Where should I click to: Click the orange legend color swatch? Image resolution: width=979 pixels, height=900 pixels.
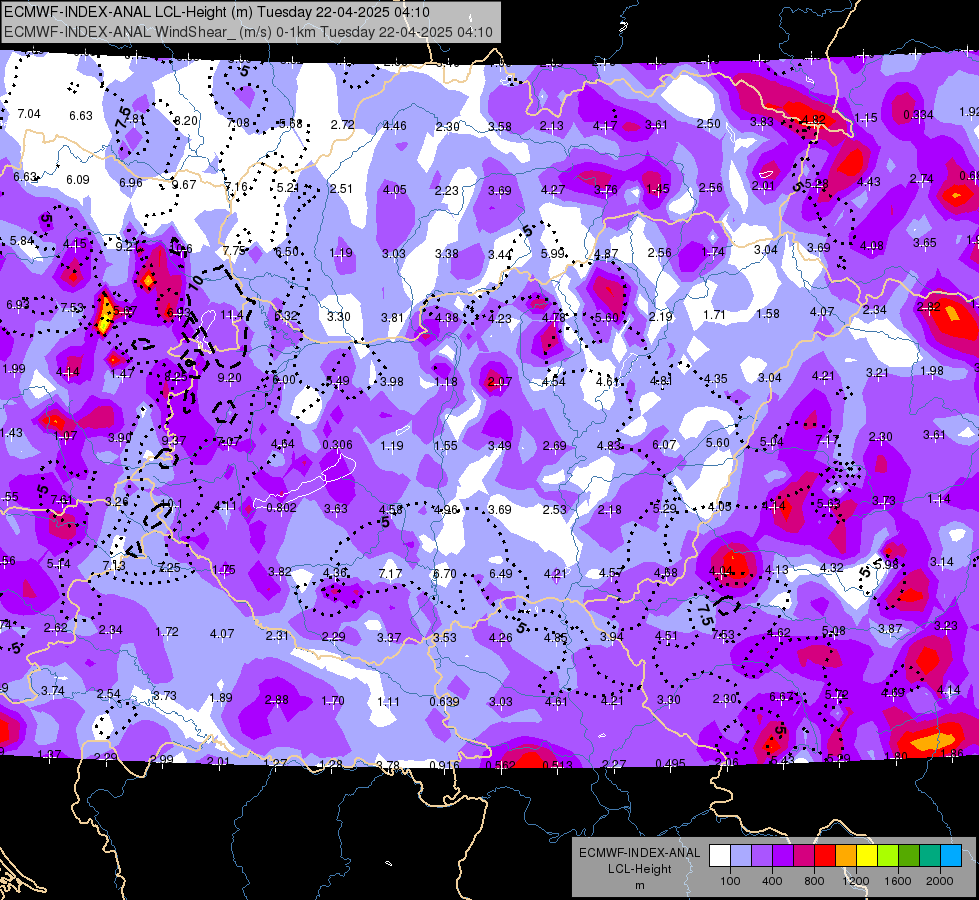pyautogui.click(x=847, y=856)
